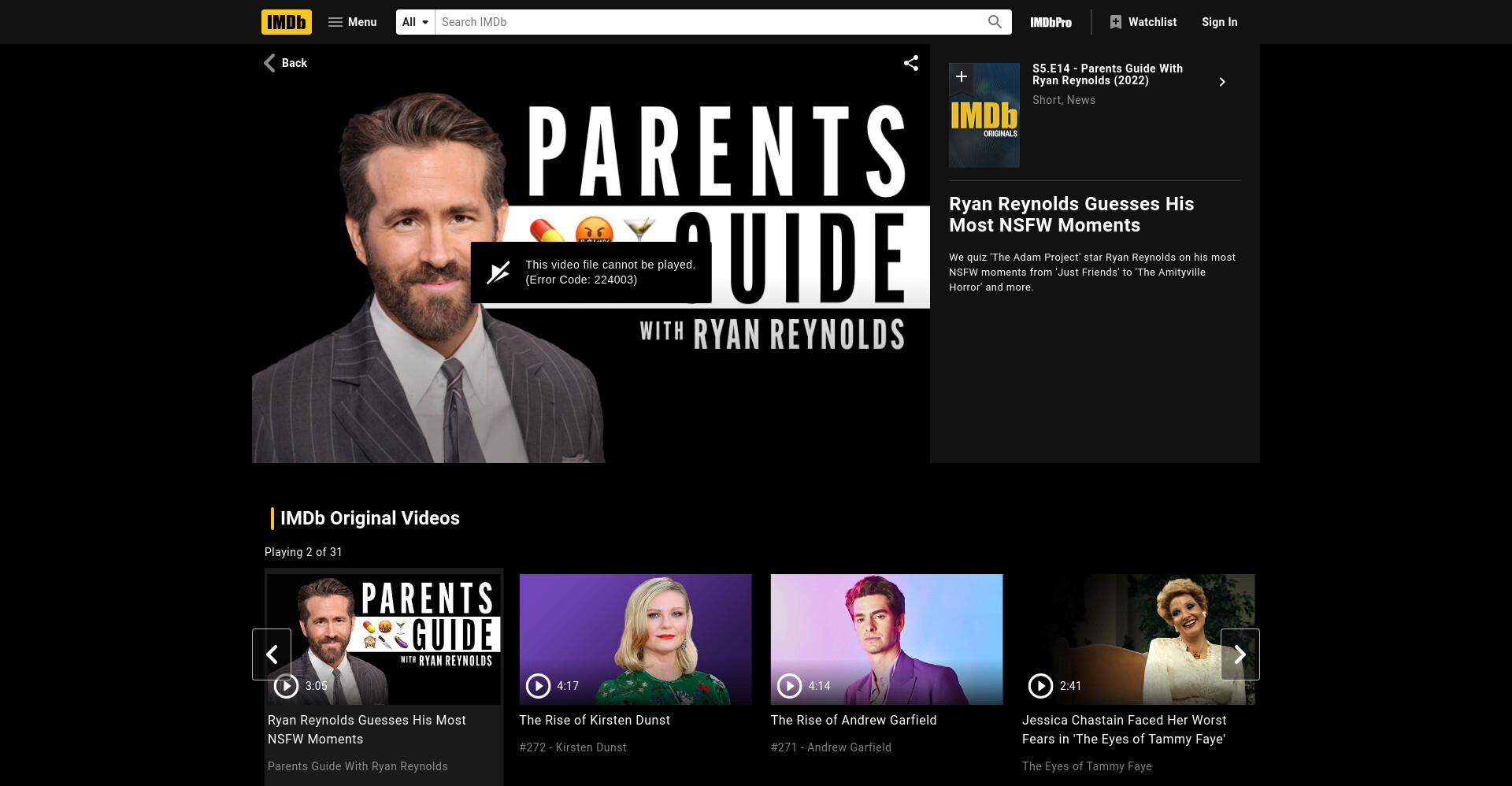The image size is (1512, 786).
Task: Click 'The Eyes of Tammy Faye' subtitle
Action: pyautogui.click(x=1087, y=766)
